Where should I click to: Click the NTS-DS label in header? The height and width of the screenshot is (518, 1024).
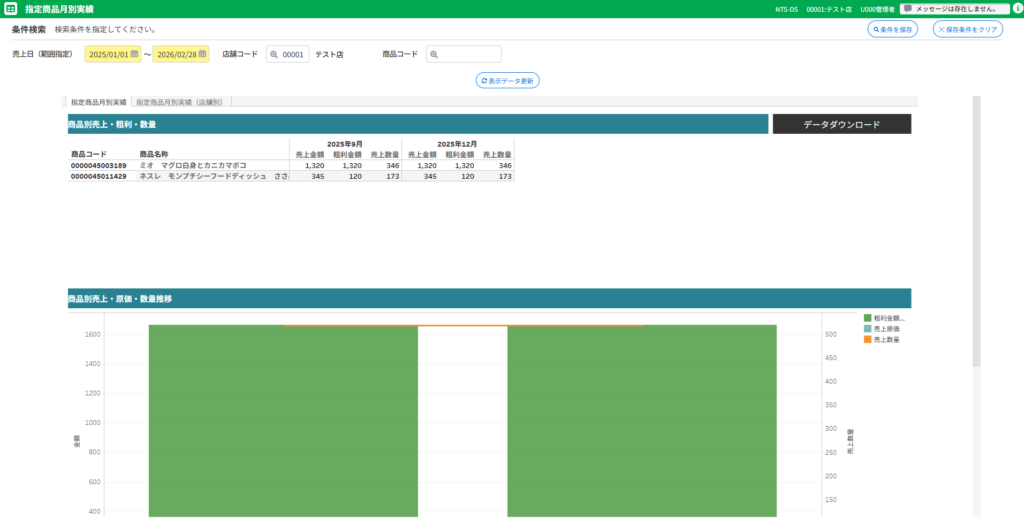point(786,9)
